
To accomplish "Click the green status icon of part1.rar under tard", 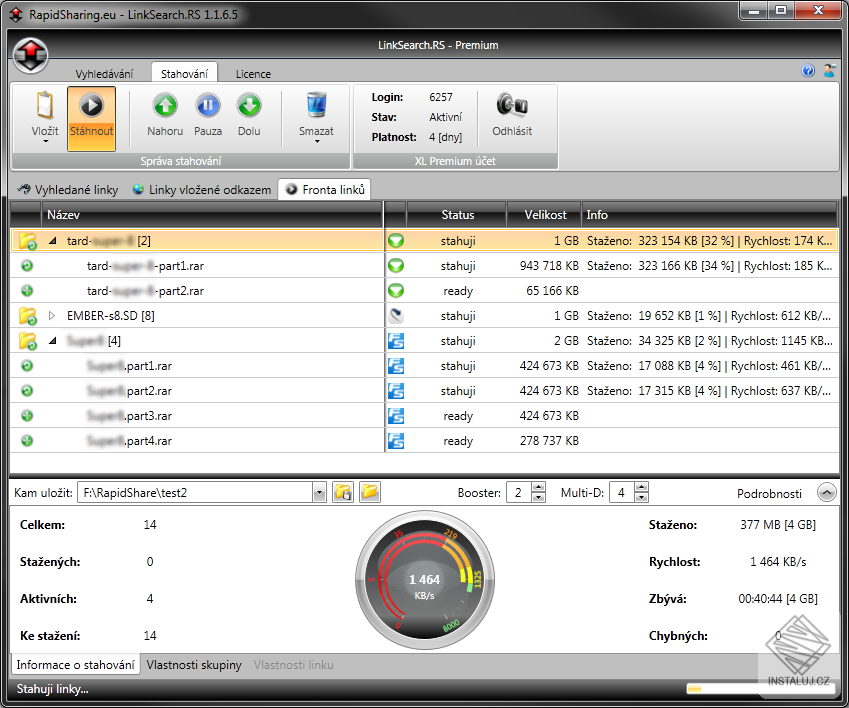I will (x=27, y=266).
